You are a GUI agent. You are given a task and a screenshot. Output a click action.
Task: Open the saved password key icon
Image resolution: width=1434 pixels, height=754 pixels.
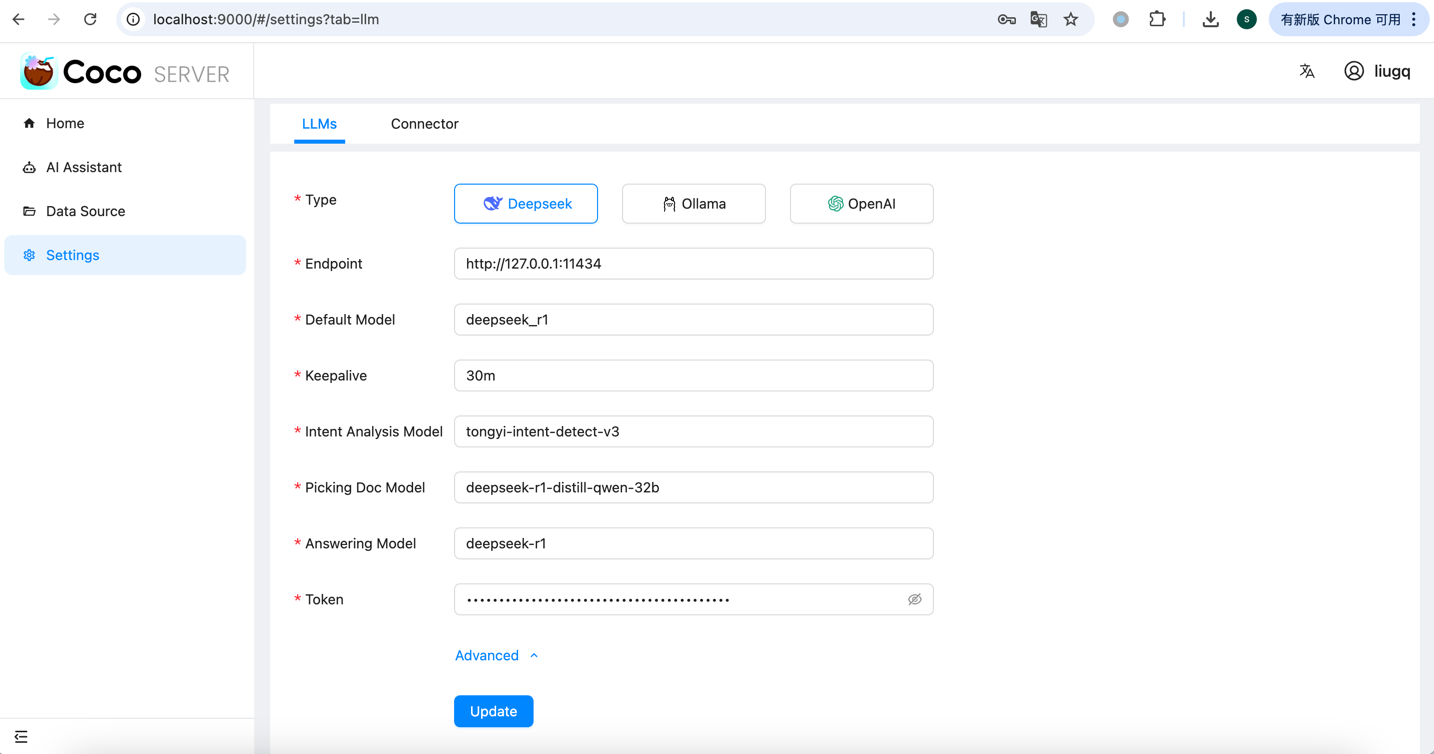pos(1007,19)
